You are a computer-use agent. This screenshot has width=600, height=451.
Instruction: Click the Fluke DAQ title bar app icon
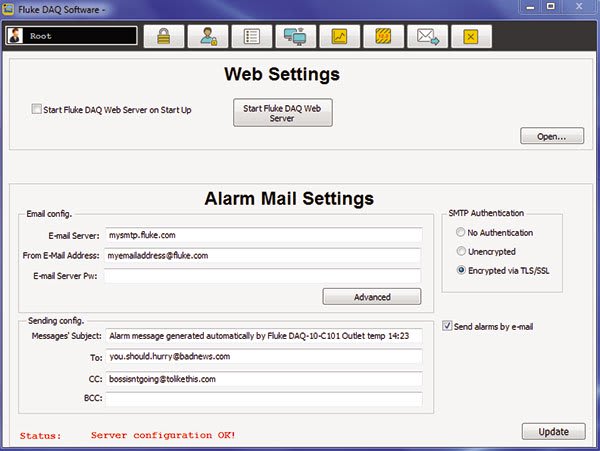(8, 9)
